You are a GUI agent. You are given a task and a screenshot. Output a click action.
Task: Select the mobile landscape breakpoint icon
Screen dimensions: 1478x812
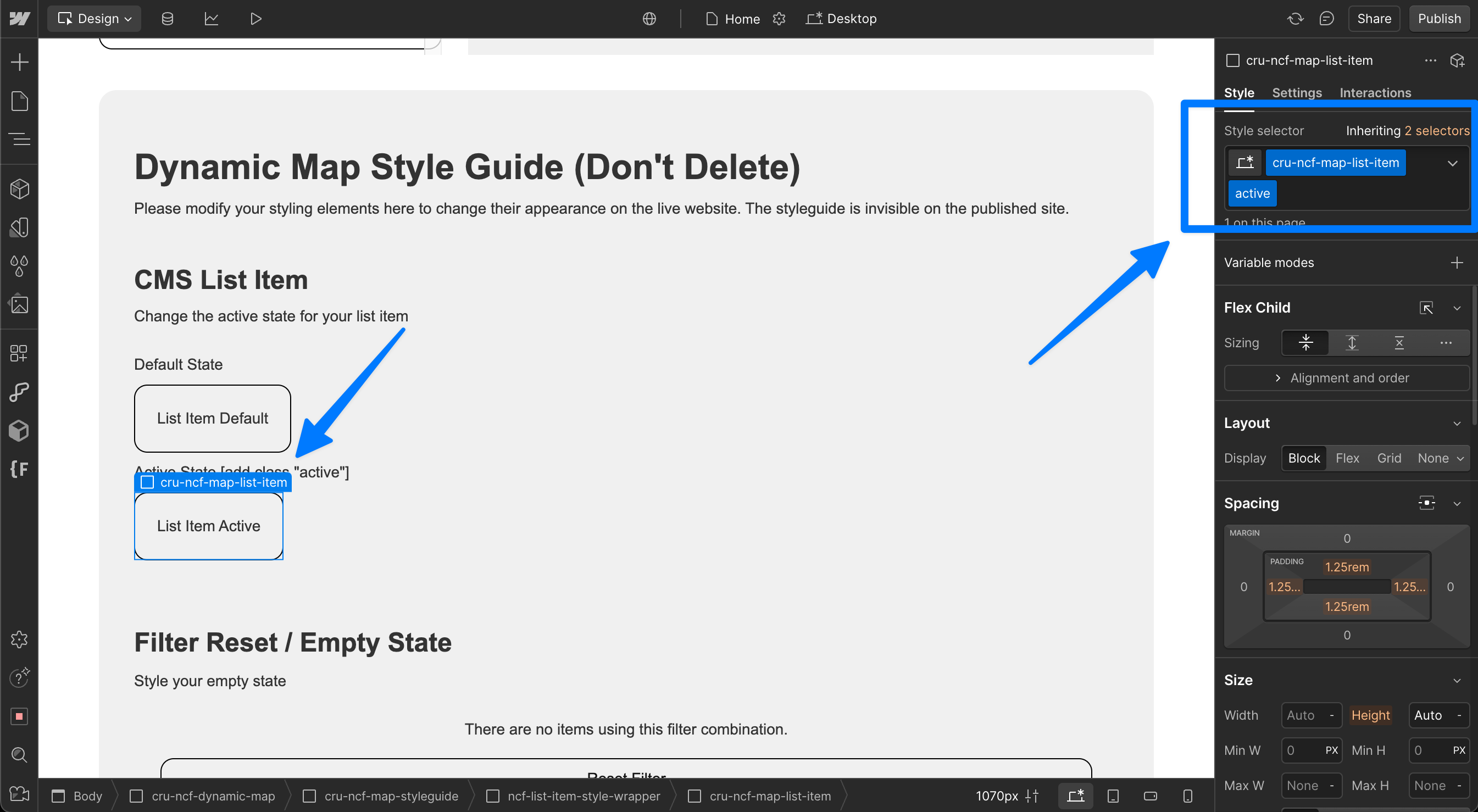pos(1151,796)
